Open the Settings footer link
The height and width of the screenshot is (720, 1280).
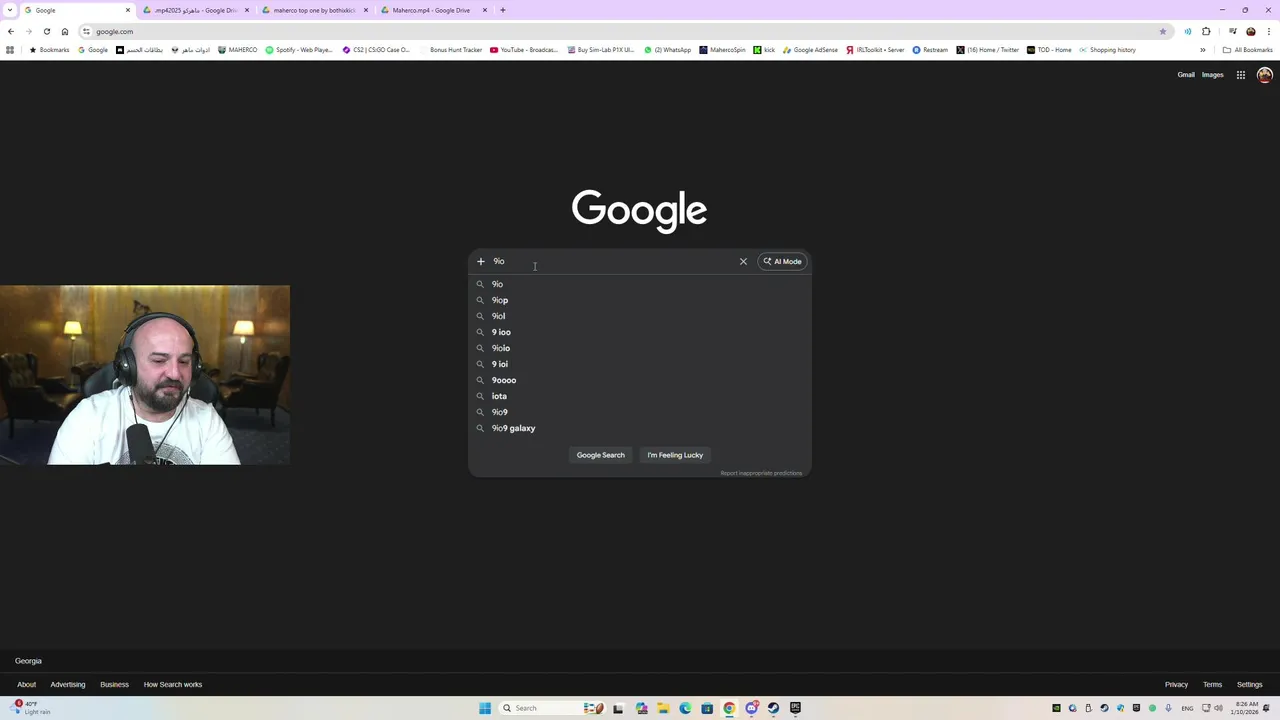pyautogui.click(x=1249, y=685)
